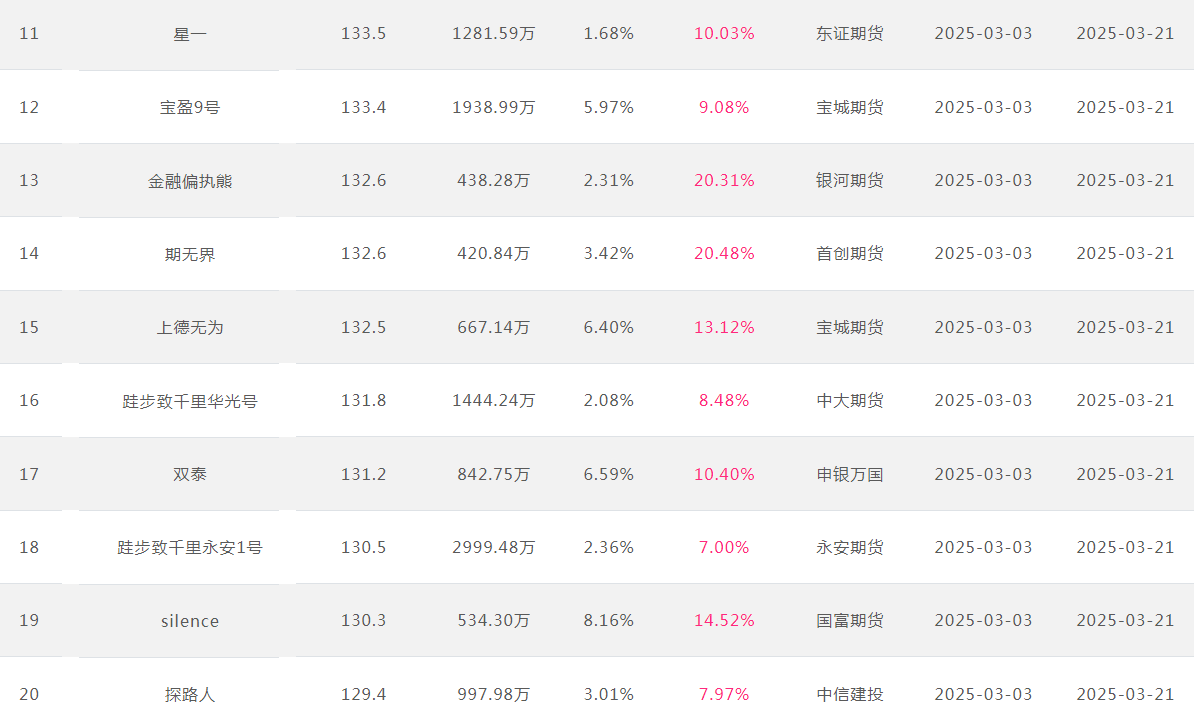Click 东证期货 broker in row 11

pyautogui.click(x=850, y=34)
